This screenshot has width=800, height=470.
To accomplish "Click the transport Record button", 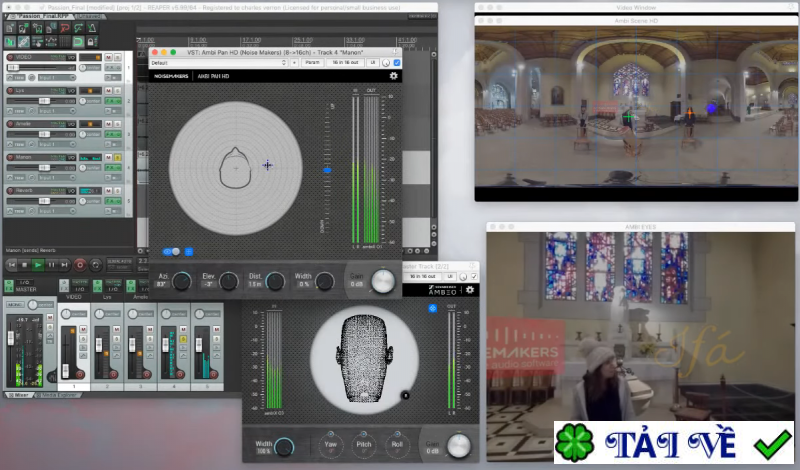I will click(x=80, y=265).
